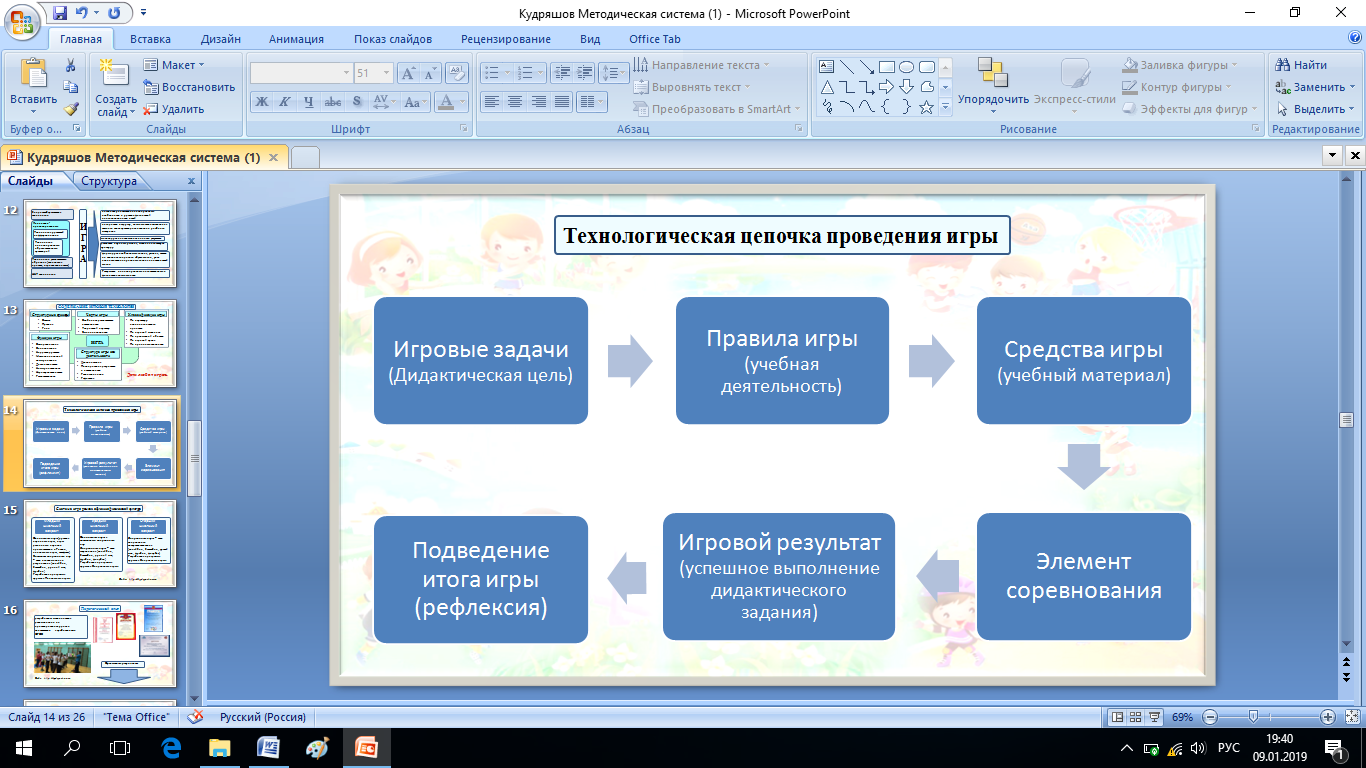Image resolution: width=1366 pixels, height=768 pixels.
Task: Toggle center text alignment
Action: tap(514, 101)
